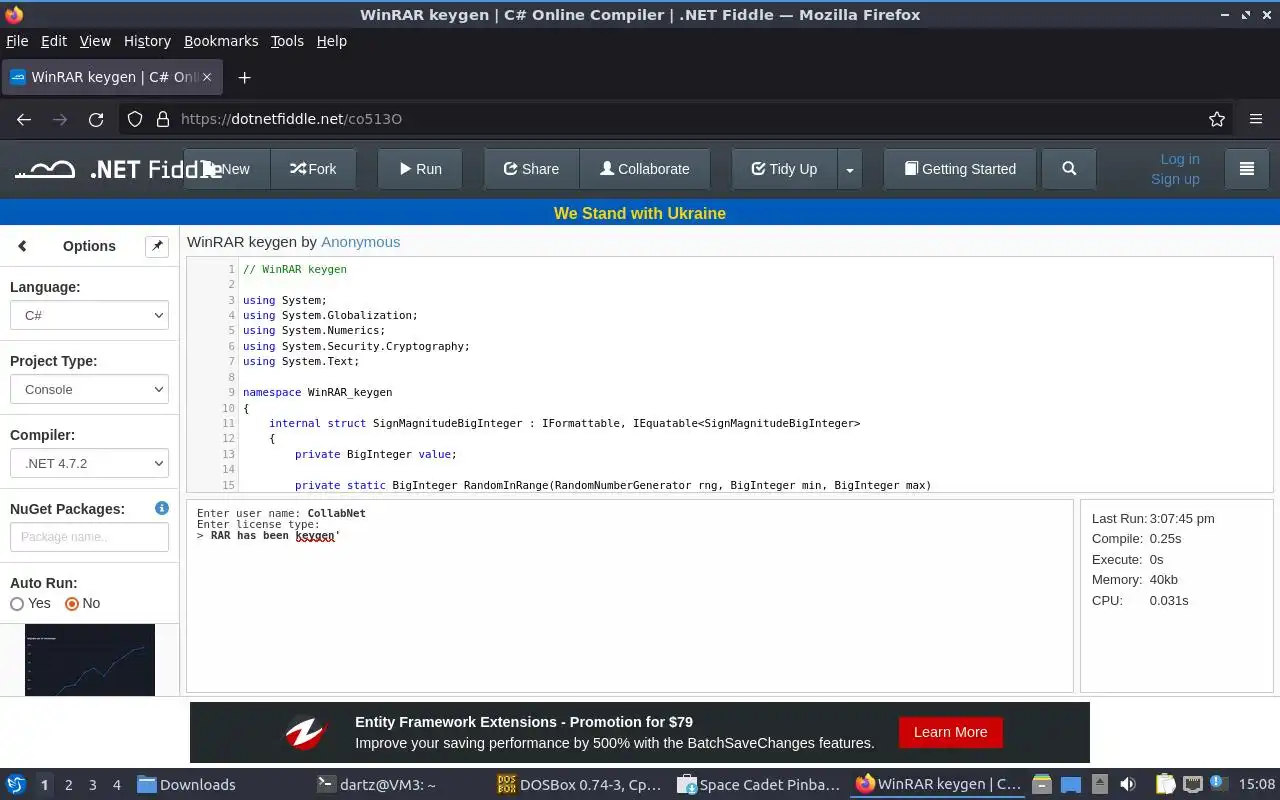Click the Tidy Up button
Image resolution: width=1280 pixels, height=800 pixels.
785,169
